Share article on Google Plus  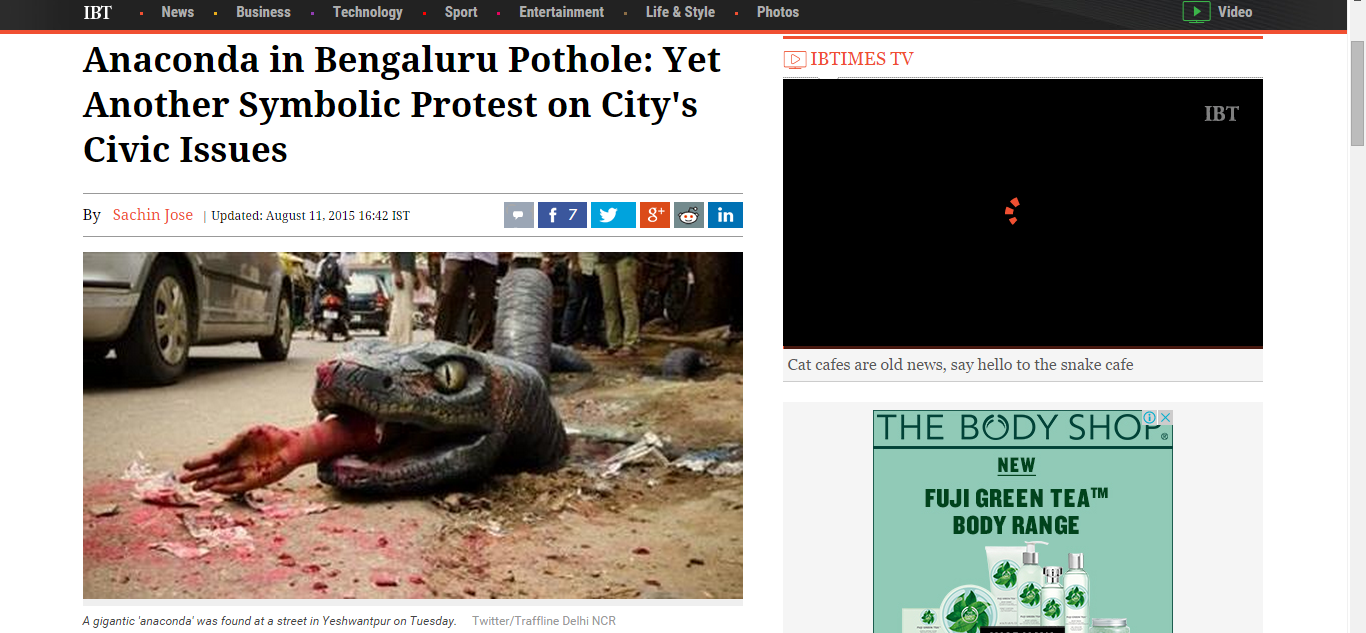tap(655, 215)
